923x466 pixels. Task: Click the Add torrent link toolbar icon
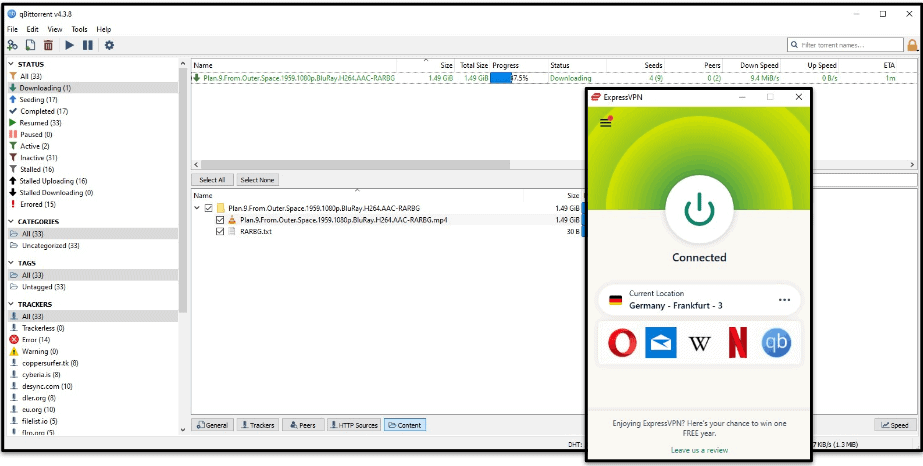[13, 45]
